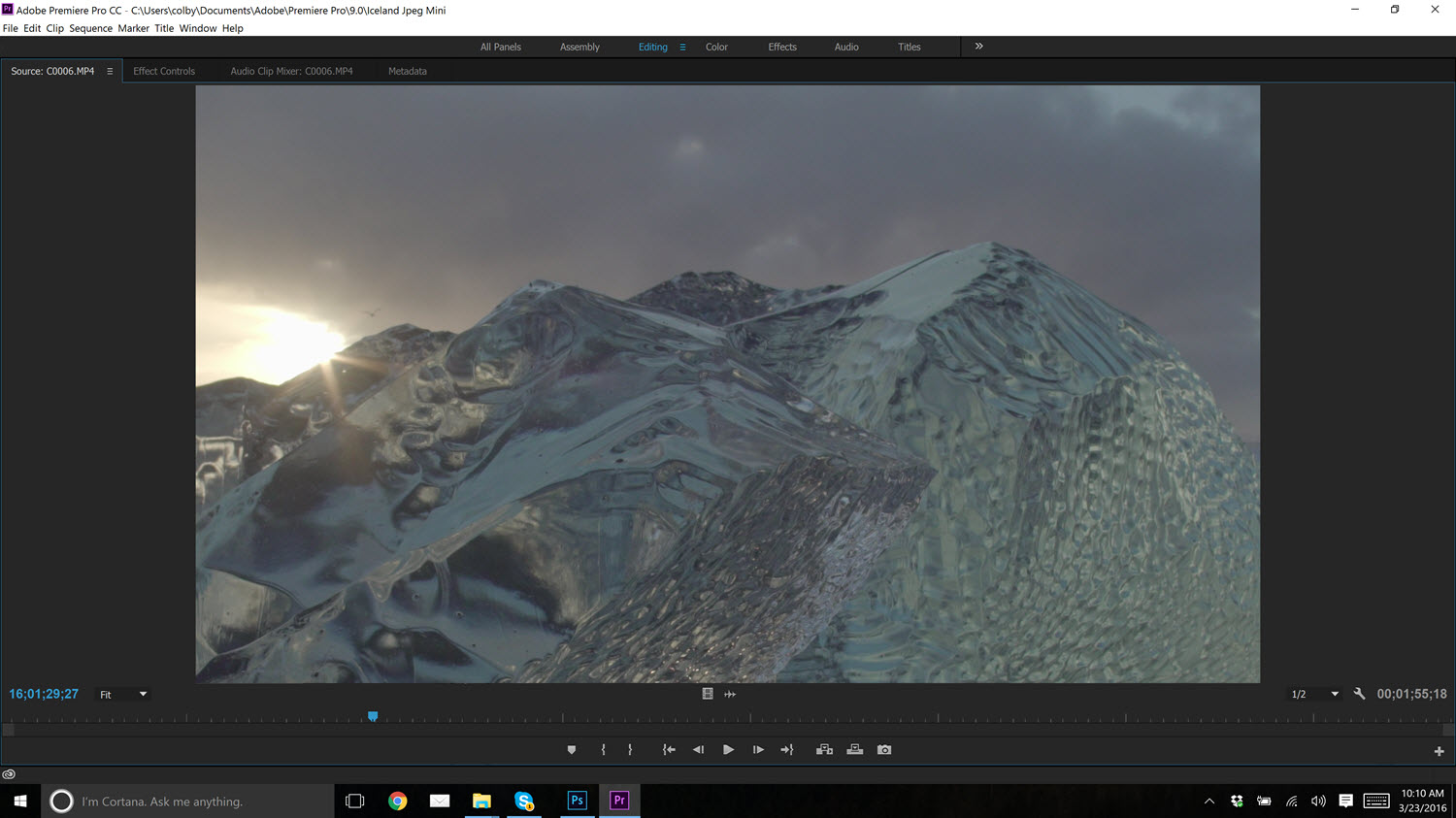Open Google Chrome from taskbar

[397, 802]
